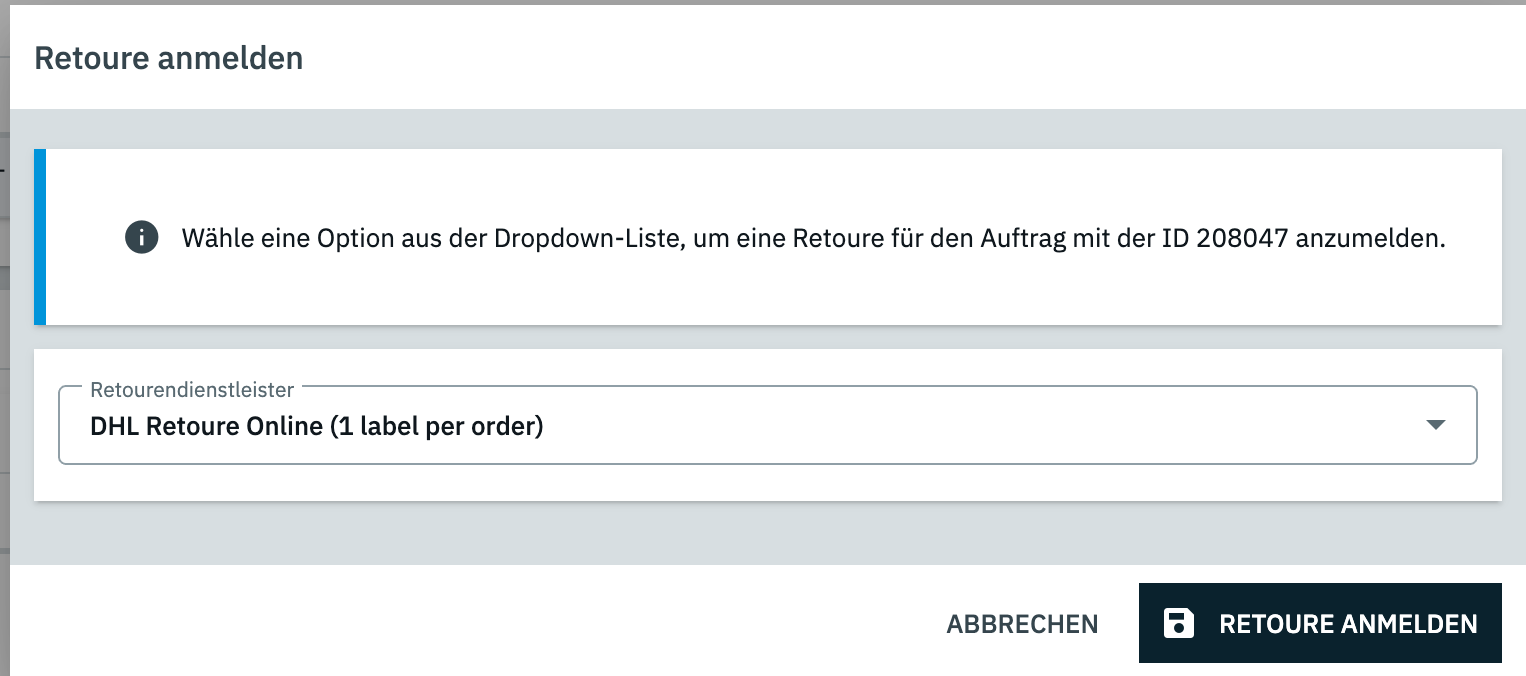
Task: Click the info notice text starting 'Wähle eine Option'
Action: (814, 239)
